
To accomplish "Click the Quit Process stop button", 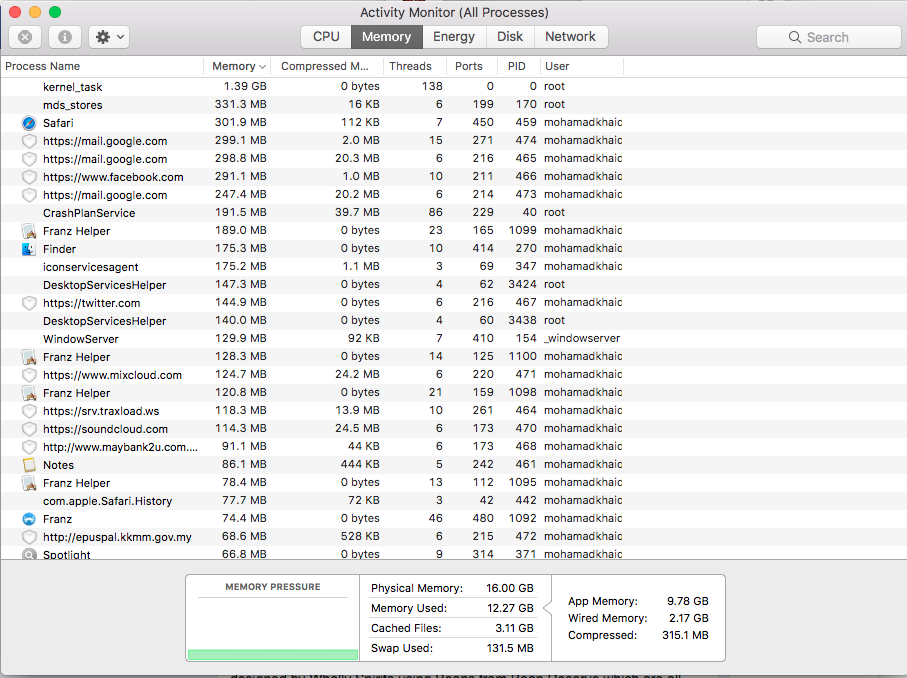I will tap(25, 37).
